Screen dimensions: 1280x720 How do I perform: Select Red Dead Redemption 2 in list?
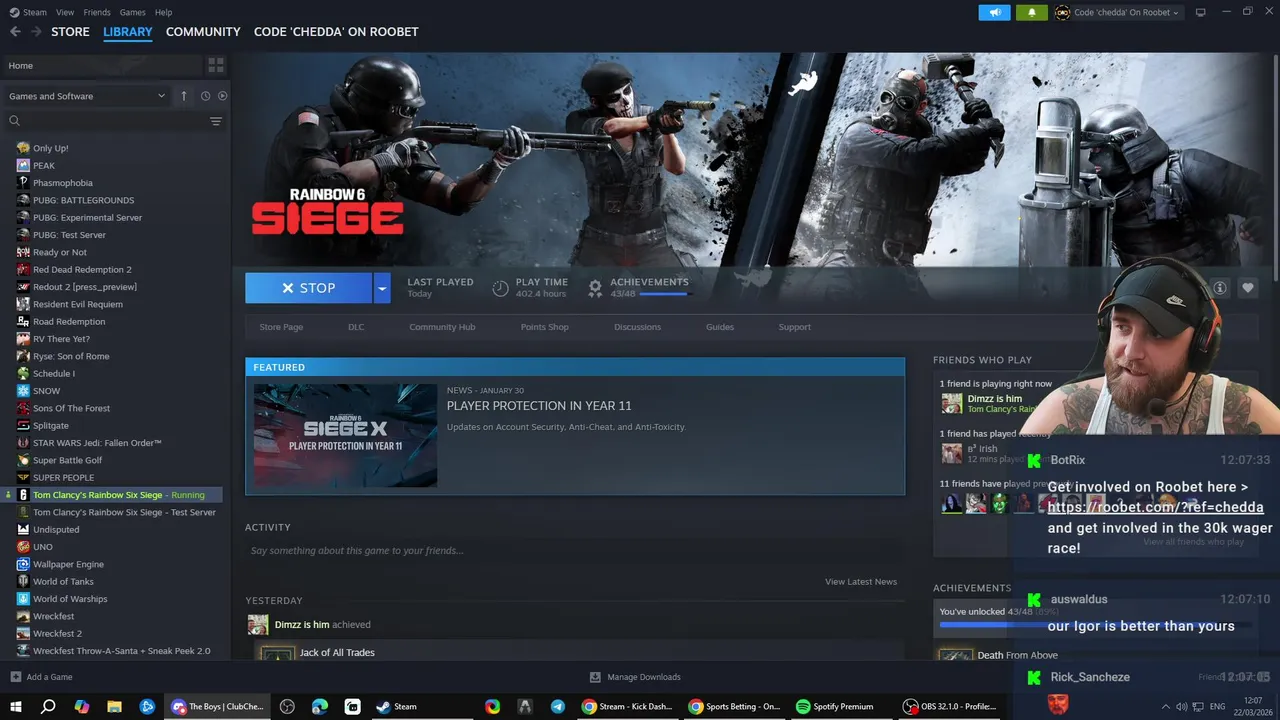coord(82,270)
